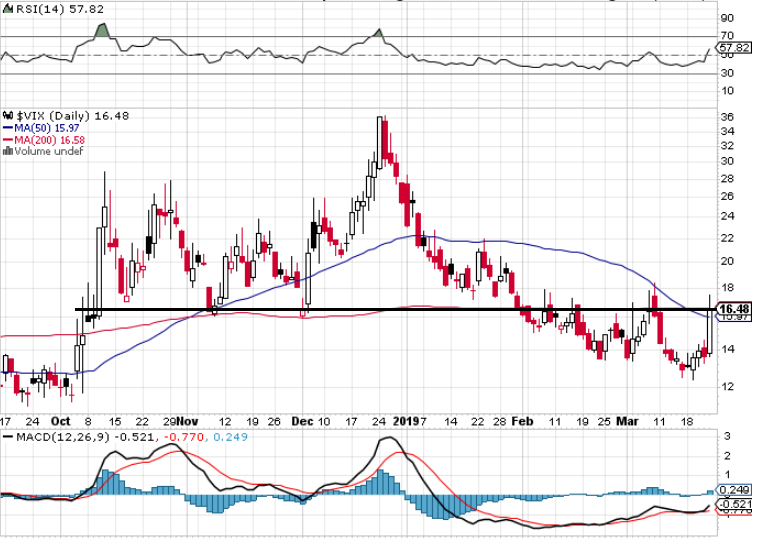764x538 pixels.
Task: Click the Nov label on date axis
Action: pyautogui.click(x=190, y=422)
